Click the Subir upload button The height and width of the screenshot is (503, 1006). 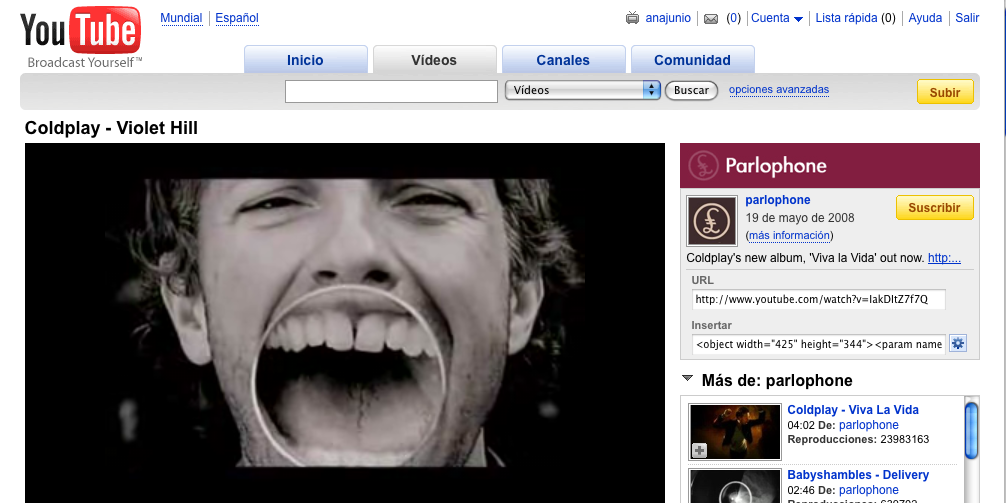945,92
